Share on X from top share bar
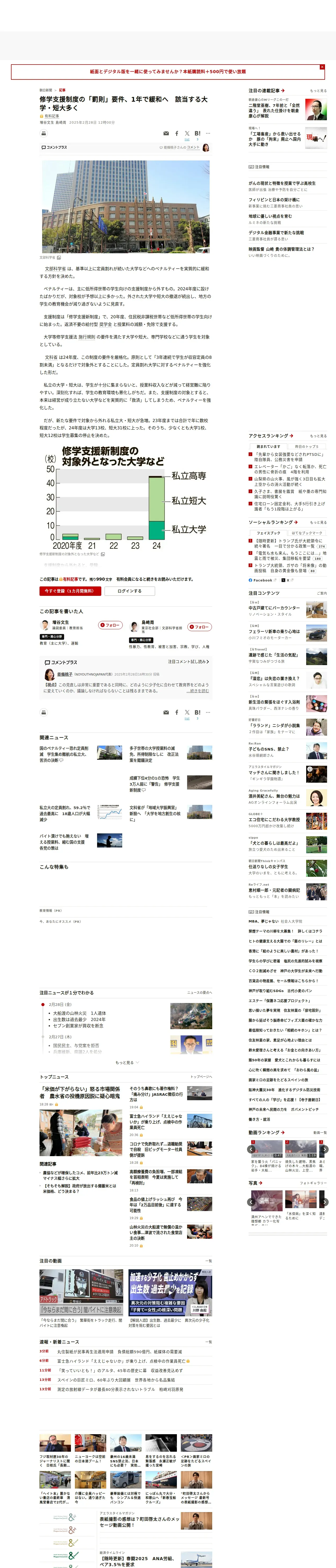 point(187,133)
